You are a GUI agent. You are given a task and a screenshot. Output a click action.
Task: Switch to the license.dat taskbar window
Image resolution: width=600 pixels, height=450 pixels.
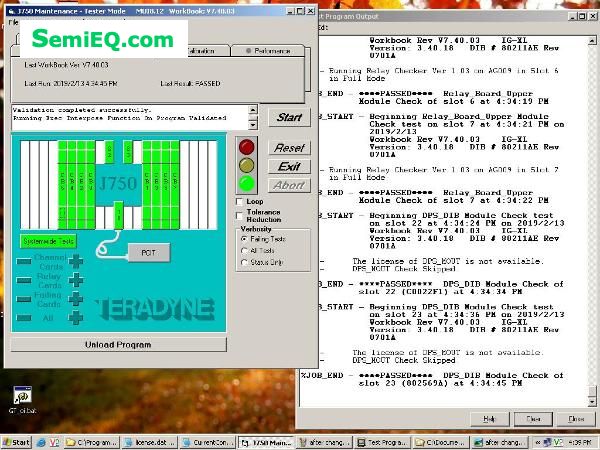tap(150, 443)
